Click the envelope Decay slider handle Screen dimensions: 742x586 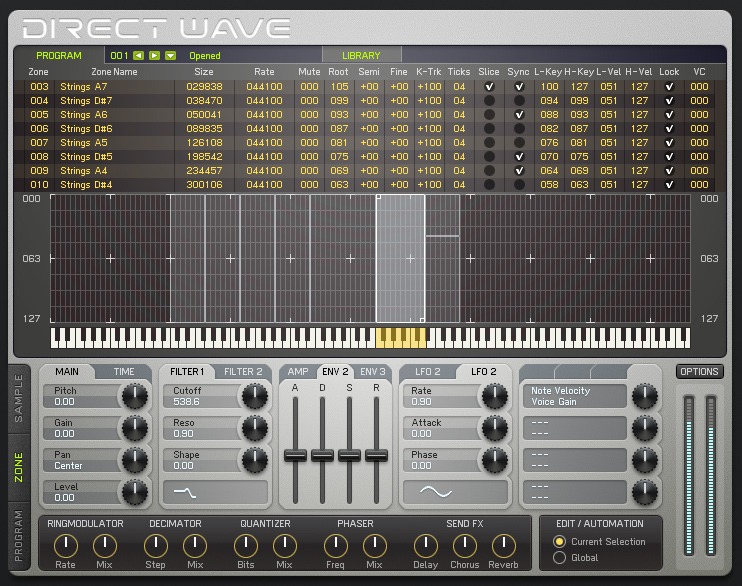pos(322,455)
